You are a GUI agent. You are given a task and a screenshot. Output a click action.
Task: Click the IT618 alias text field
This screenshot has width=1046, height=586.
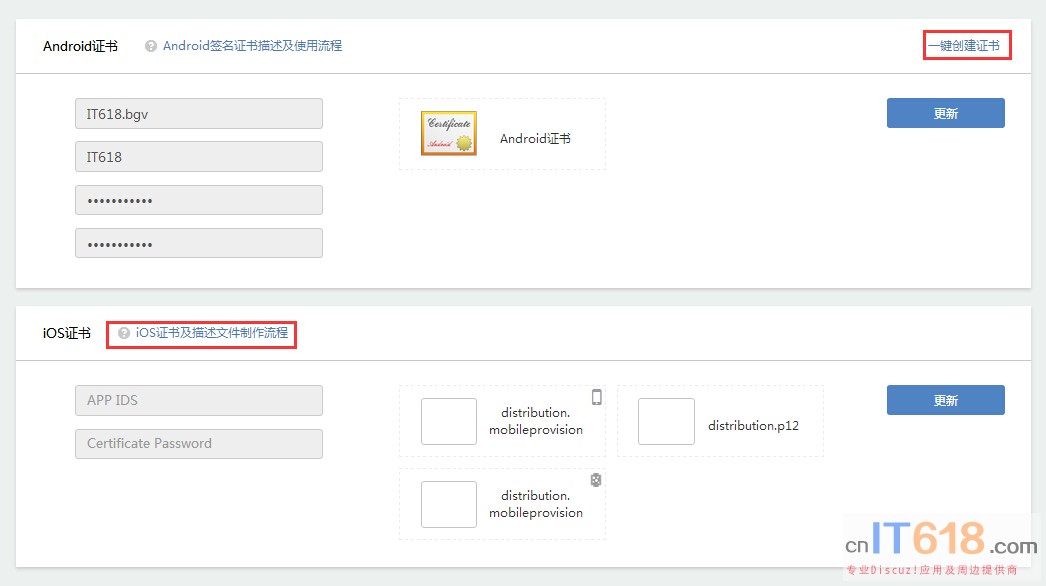click(199, 157)
